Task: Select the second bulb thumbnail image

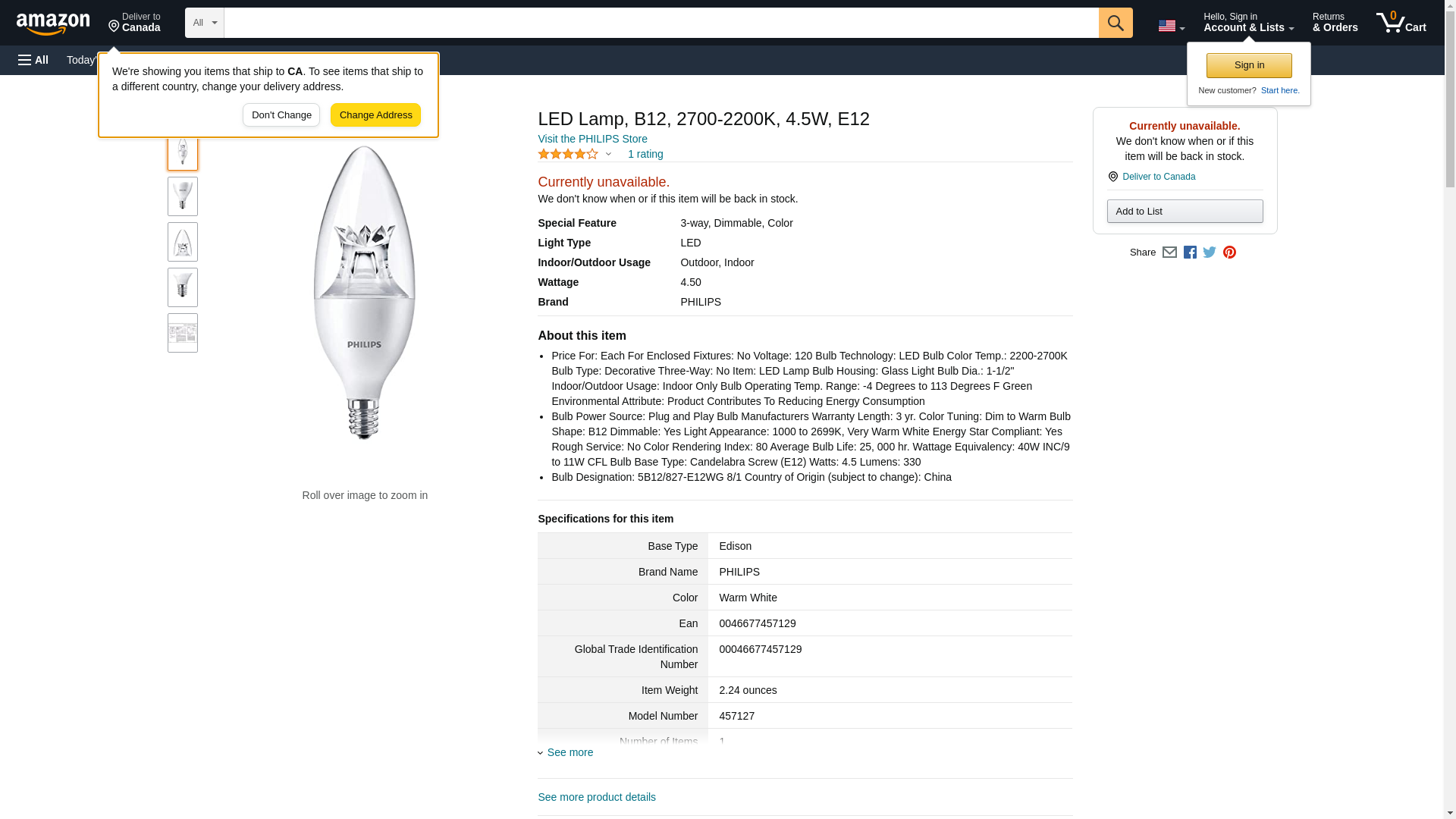Action: click(183, 196)
